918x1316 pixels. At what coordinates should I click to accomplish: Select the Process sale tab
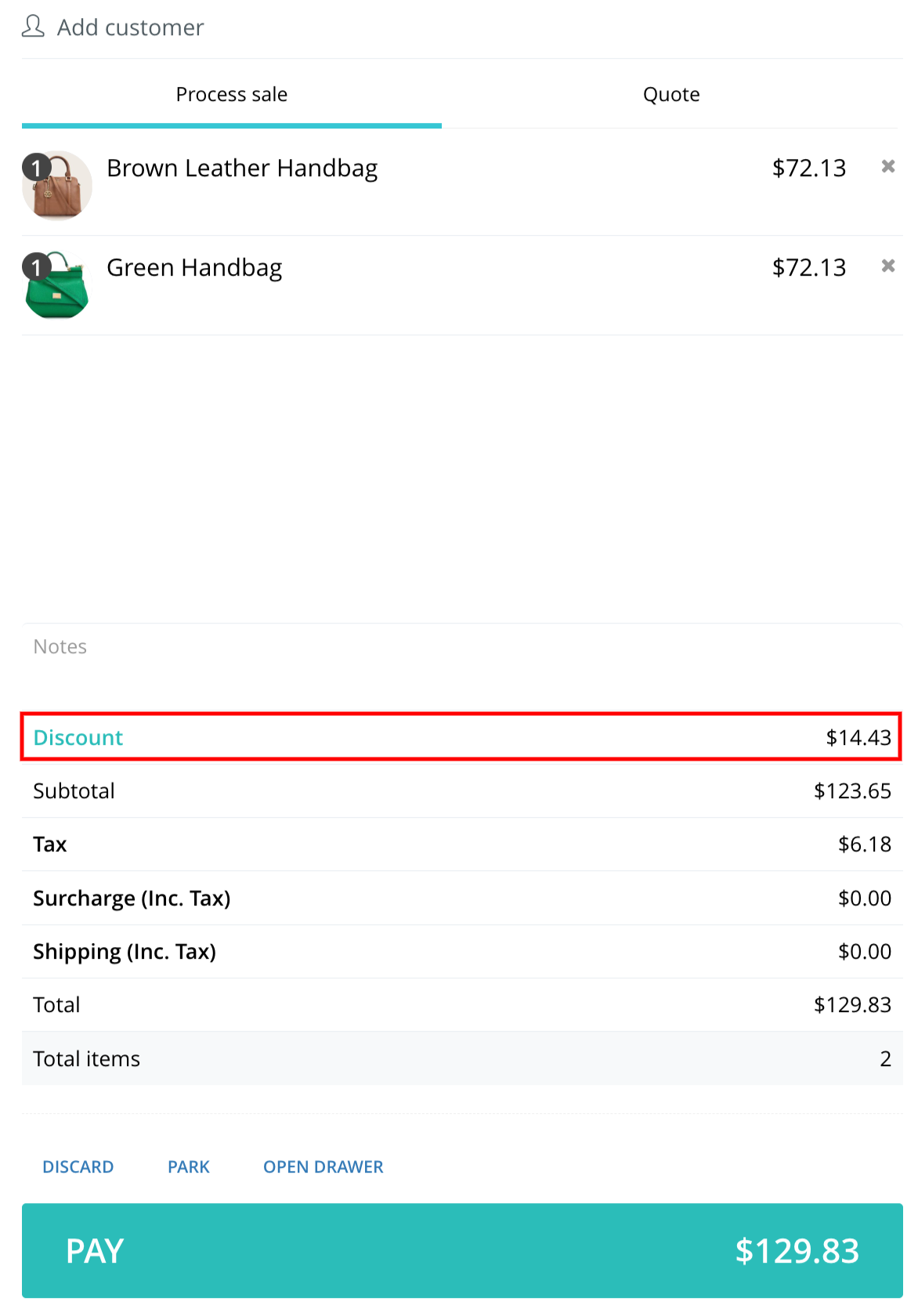(232, 95)
